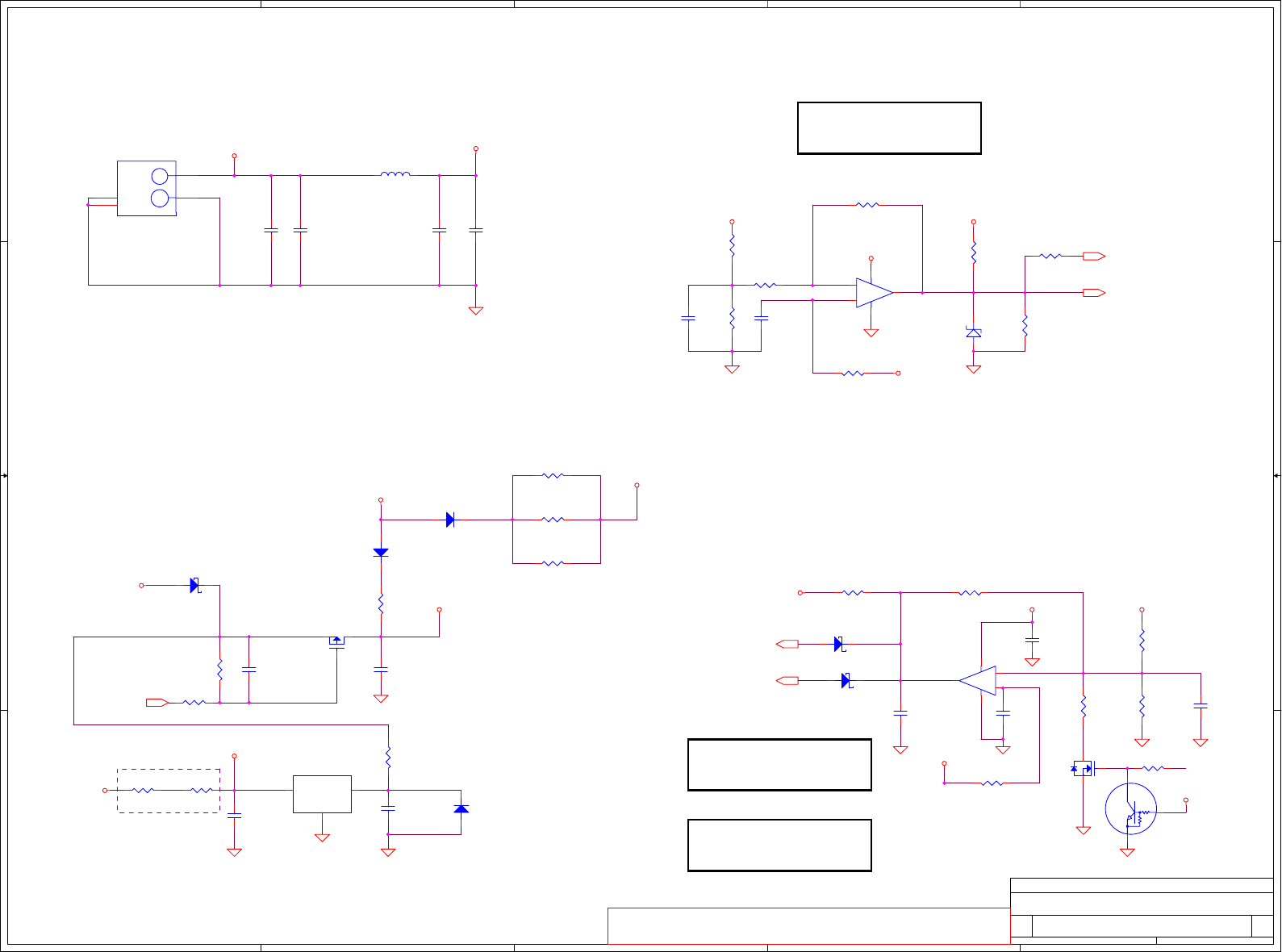This screenshot has height=952, width=1282.
Task: Click the lower left-pointing port near the comparator
Action: point(787,680)
